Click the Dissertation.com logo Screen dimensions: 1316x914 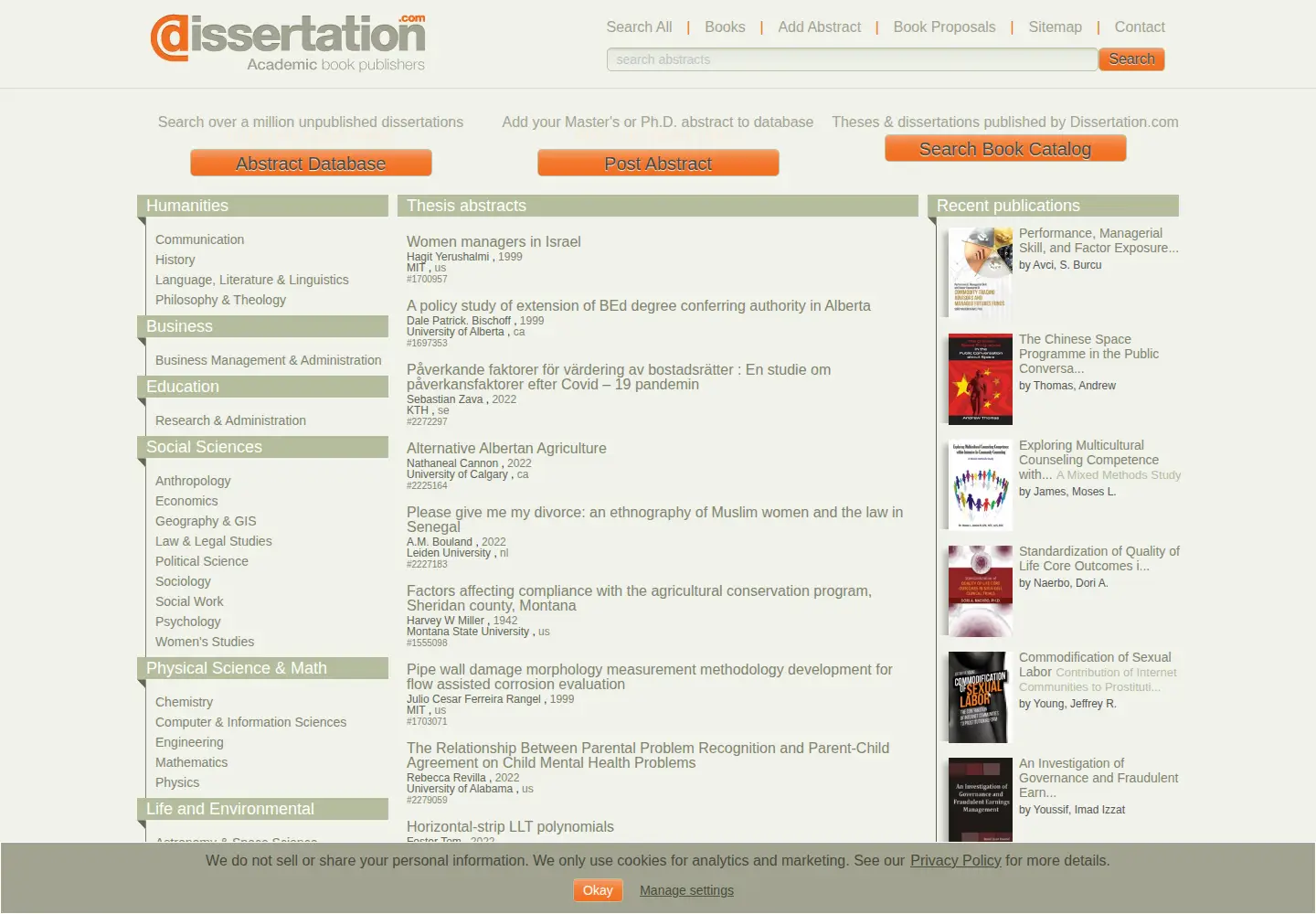[x=288, y=42]
